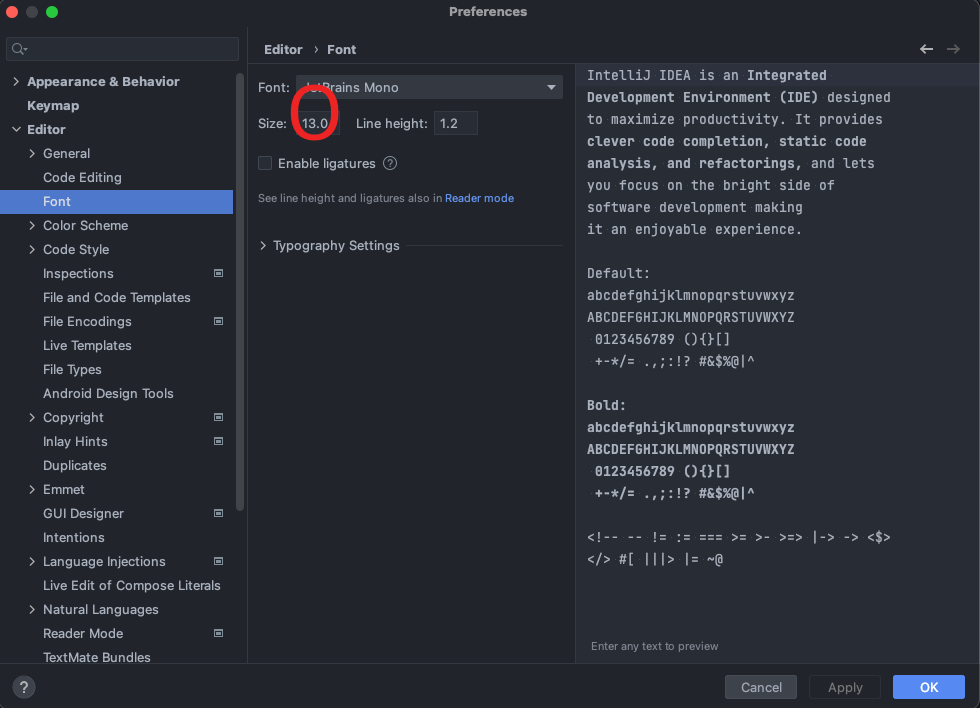980x708 pixels.
Task: Open the help question mark button at bottom-left
Action: (24, 687)
